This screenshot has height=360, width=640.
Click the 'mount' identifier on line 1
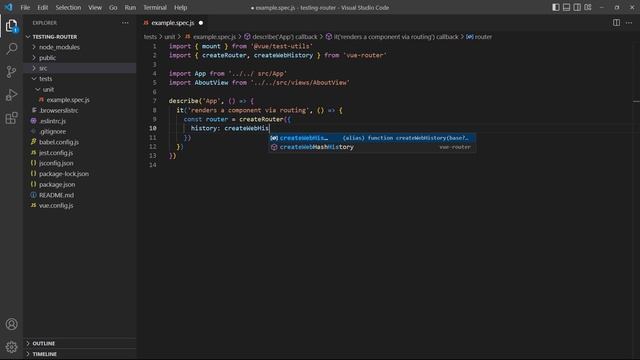(x=211, y=46)
